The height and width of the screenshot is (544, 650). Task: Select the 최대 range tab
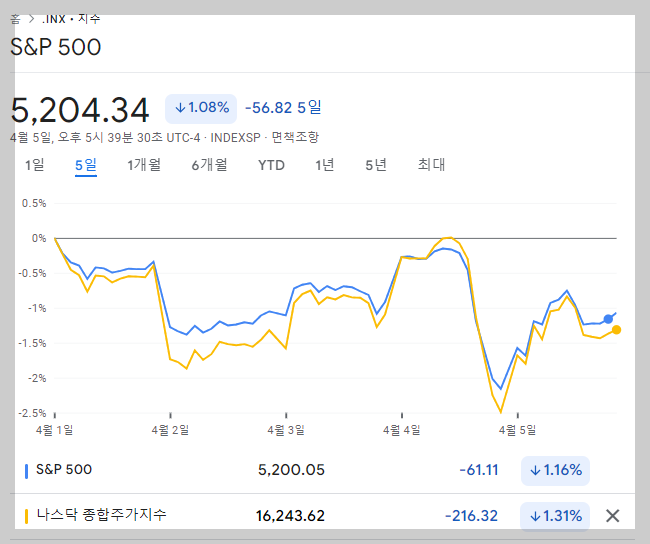pos(431,165)
